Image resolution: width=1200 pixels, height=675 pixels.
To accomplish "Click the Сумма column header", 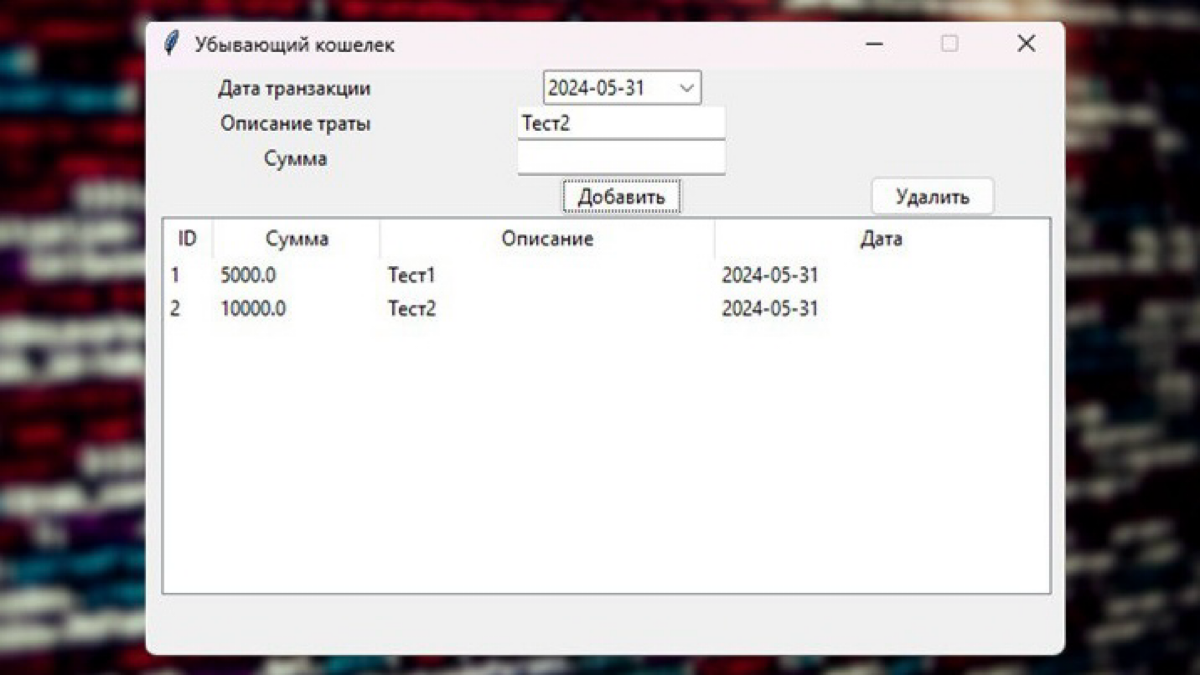I will 294,238.
